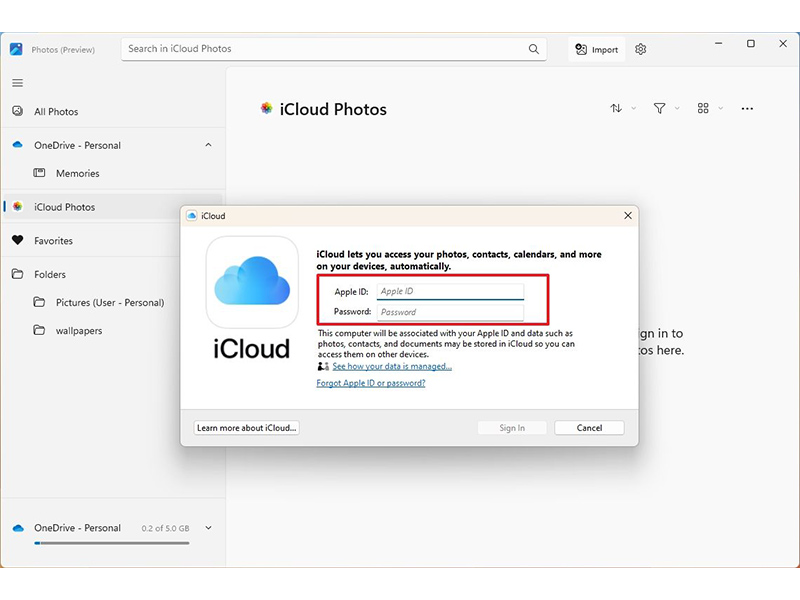The height and width of the screenshot is (600, 800).
Task: Open the view type dropdown chevron
Action: pyautogui.click(x=720, y=108)
